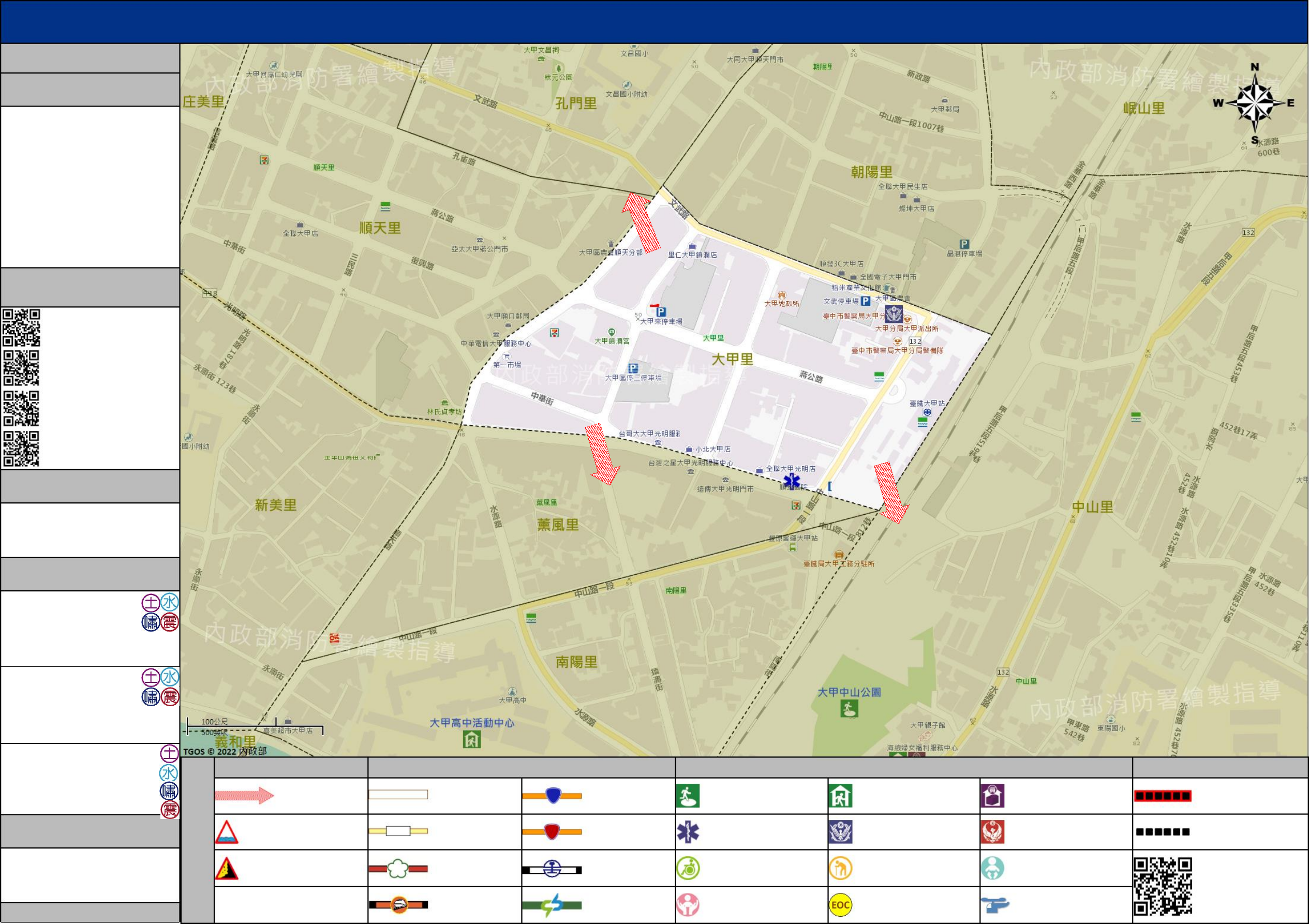Image resolution: width=1309 pixels, height=924 pixels.
Task: Click the blue medical star marker on the map
Action: click(792, 481)
